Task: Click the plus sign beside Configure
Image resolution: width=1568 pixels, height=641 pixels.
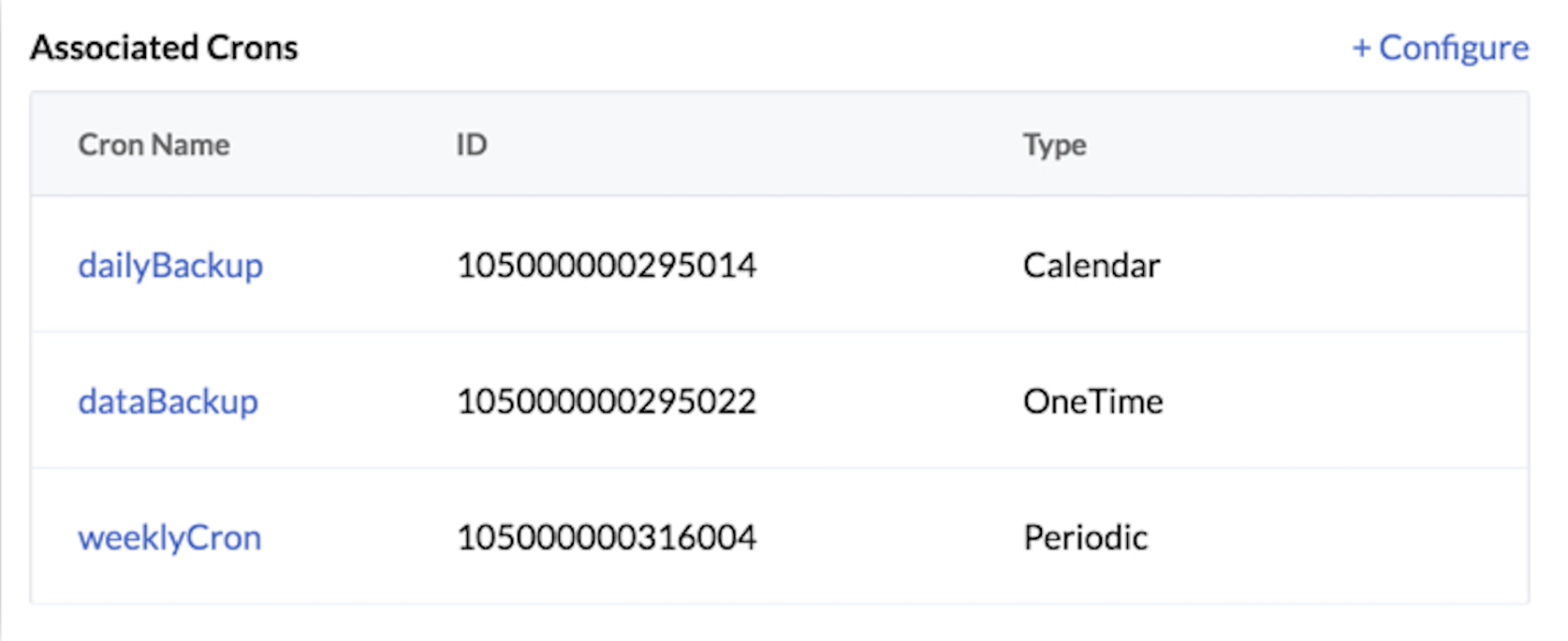Action: coord(1360,48)
